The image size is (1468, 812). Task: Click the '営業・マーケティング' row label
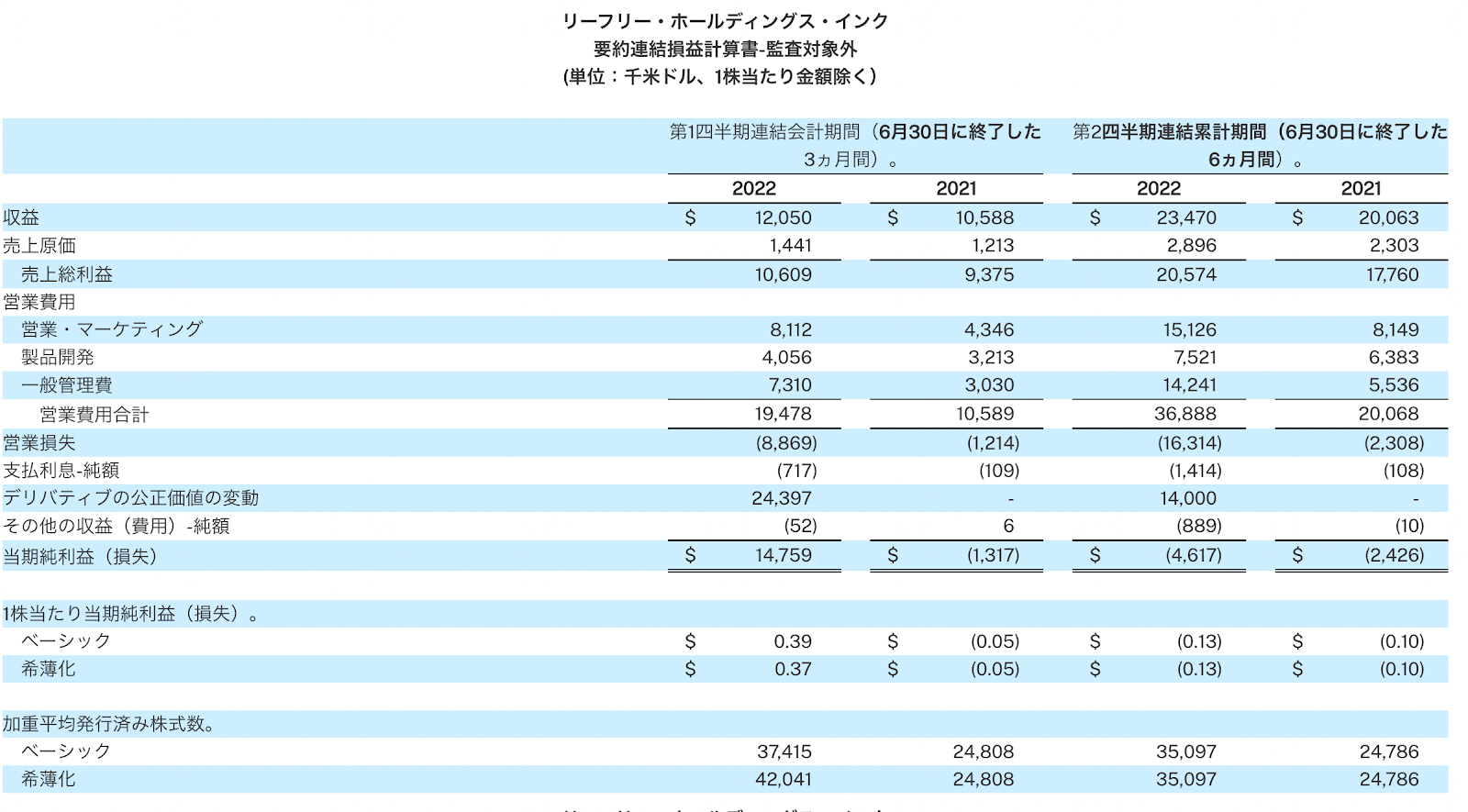tap(112, 329)
